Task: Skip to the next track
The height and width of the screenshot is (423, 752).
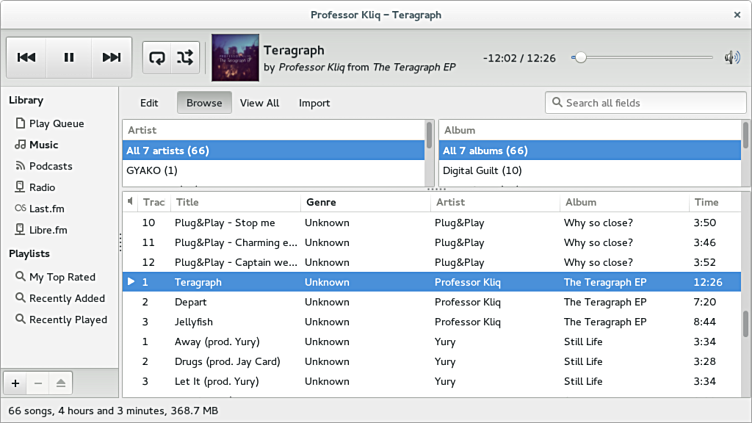Action: pos(111,57)
